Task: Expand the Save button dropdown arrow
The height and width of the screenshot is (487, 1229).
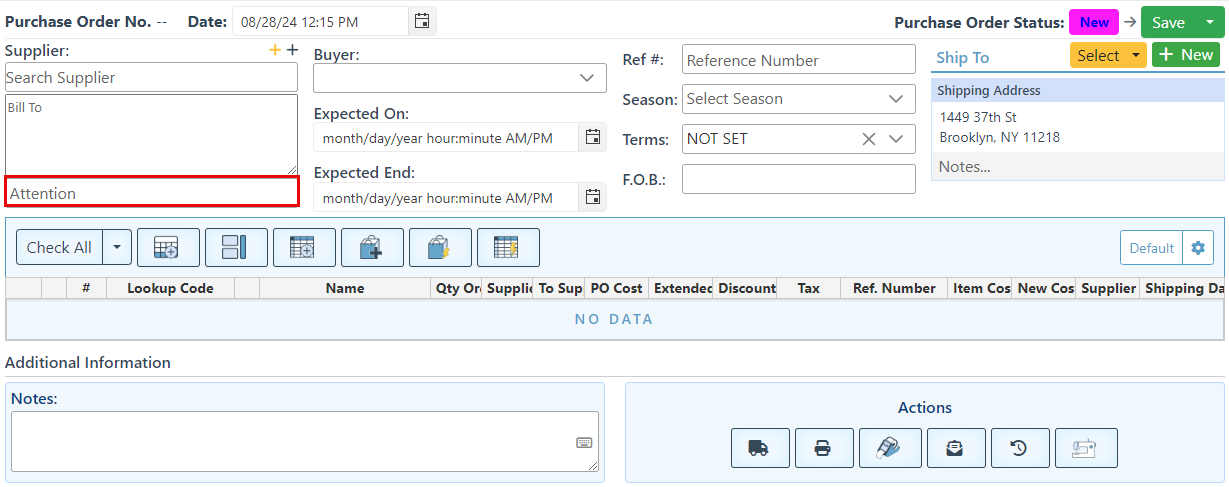Action: tap(1209, 23)
